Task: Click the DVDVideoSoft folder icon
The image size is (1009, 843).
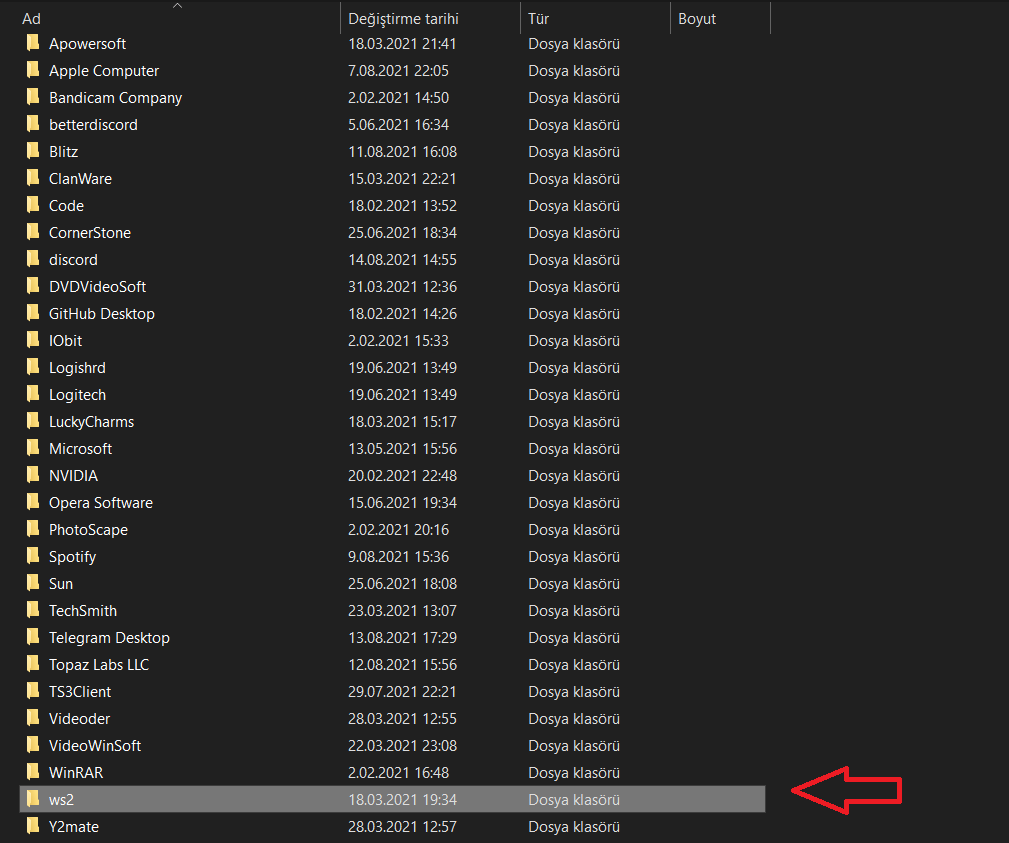Action: pos(33,286)
